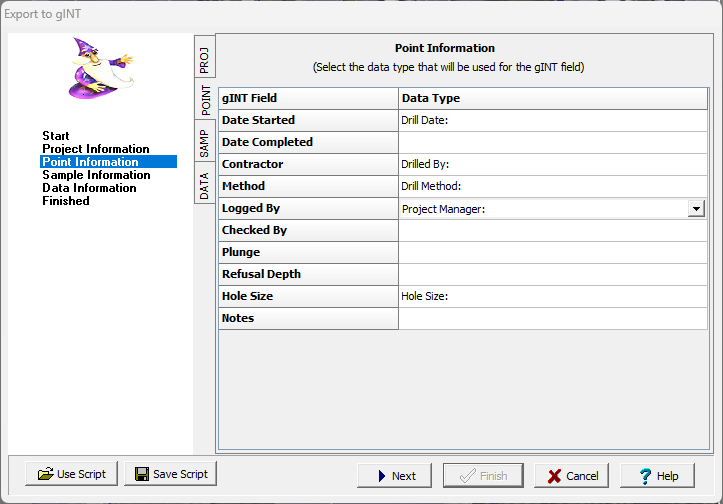Select Sample Information in steps list
This screenshot has height=504, width=723.
[96, 175]
